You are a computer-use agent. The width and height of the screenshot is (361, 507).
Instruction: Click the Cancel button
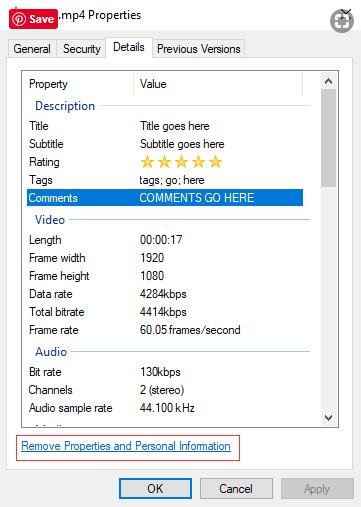click(x=236, y=489)
